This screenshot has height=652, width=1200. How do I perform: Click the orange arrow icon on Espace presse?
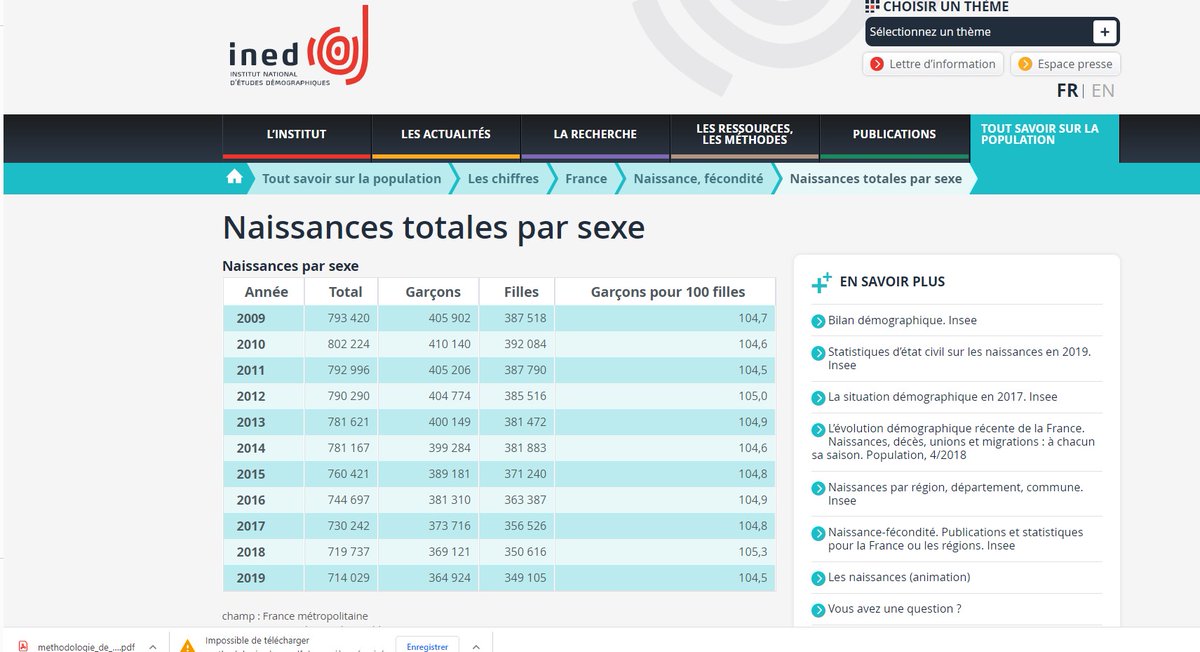tap(1025, 64)
